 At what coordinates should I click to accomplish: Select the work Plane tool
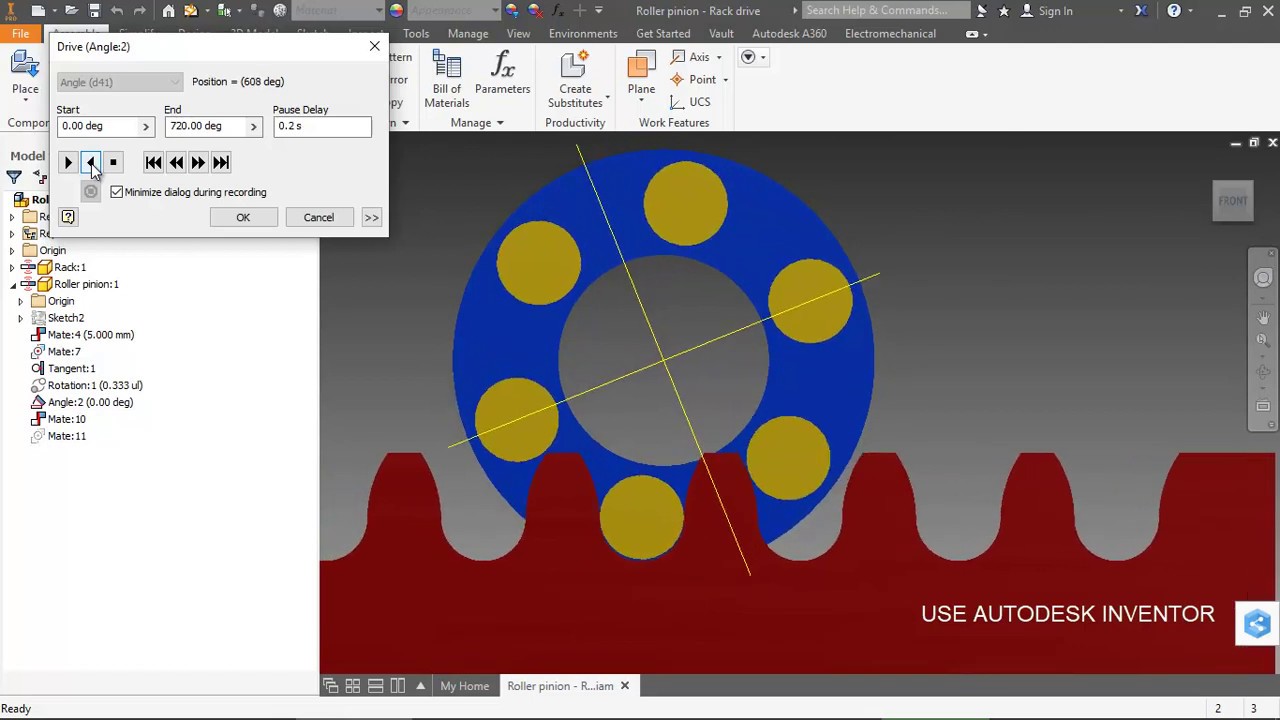coord(641,76)
